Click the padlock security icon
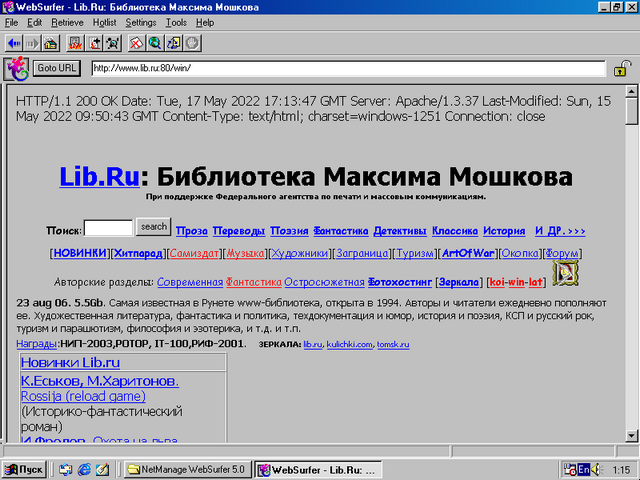 [621, 69]
